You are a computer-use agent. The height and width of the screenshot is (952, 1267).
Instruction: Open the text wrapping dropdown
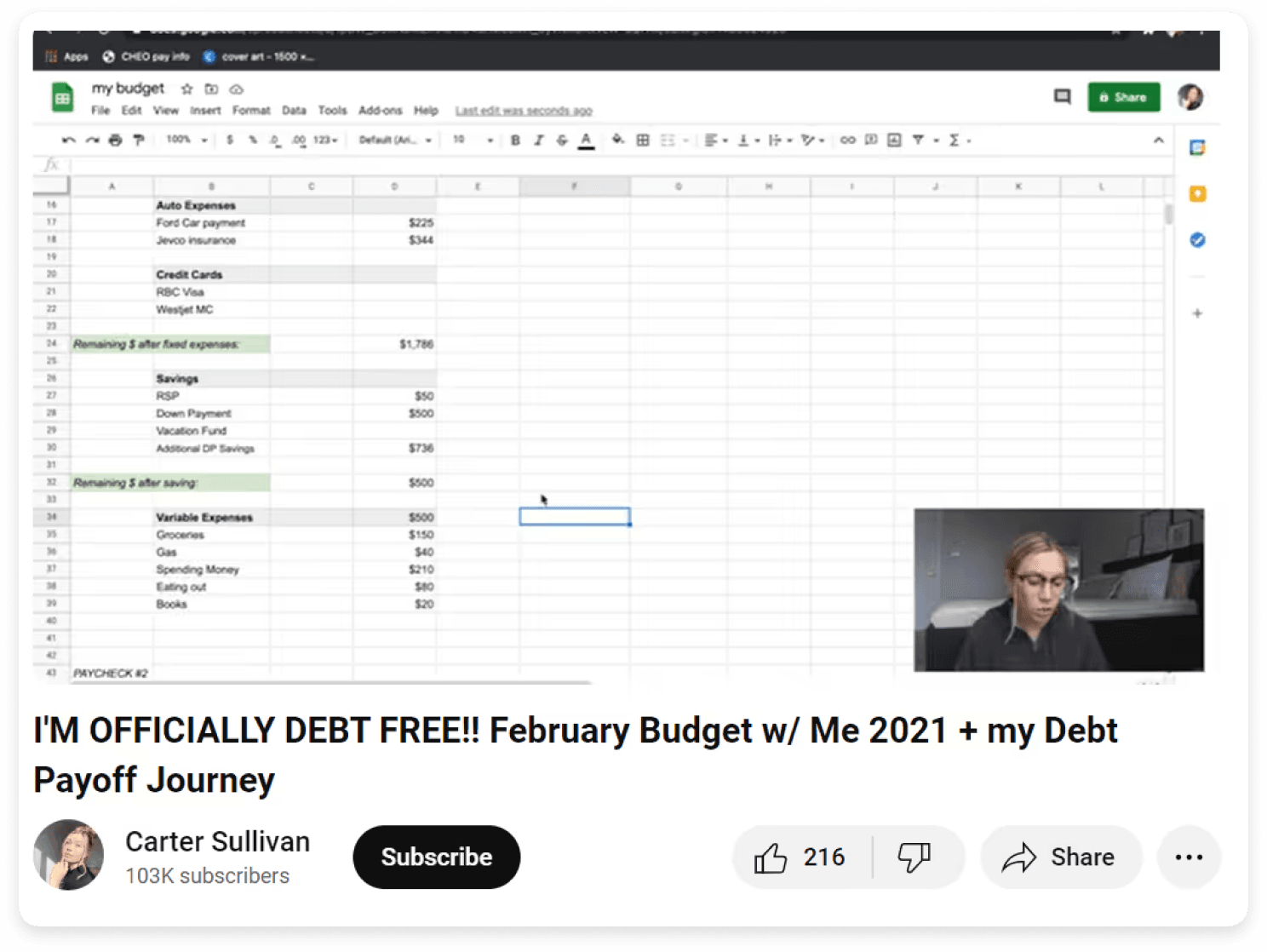[x=780, y=140]
